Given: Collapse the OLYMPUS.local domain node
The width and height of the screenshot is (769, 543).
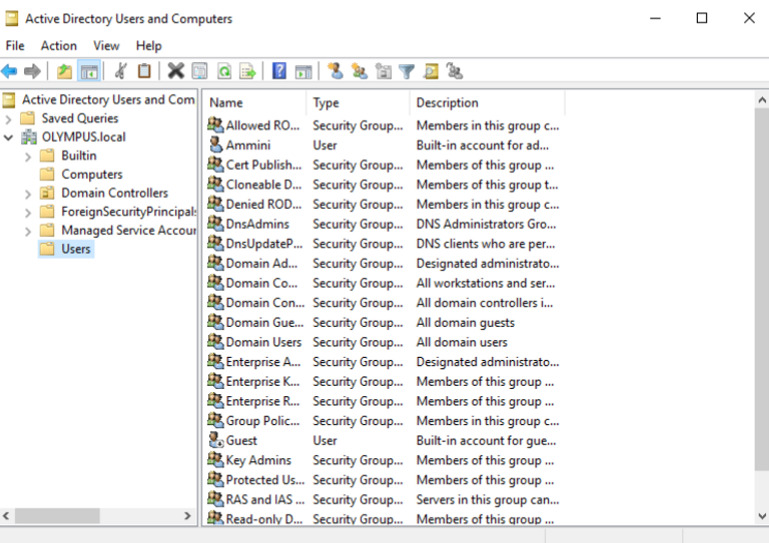Looking at the screenshot, I should point(9,137).
